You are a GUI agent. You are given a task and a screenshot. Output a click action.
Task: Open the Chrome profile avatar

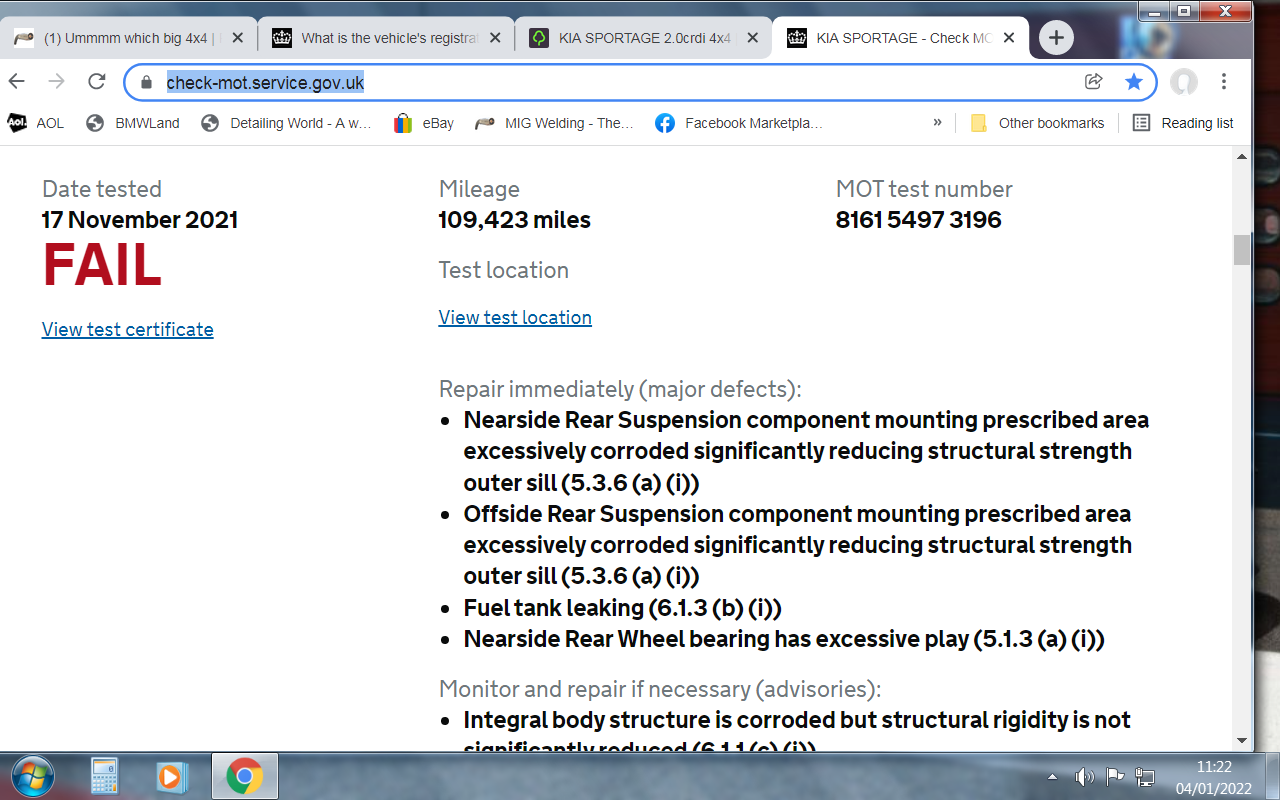point(1184,82)
